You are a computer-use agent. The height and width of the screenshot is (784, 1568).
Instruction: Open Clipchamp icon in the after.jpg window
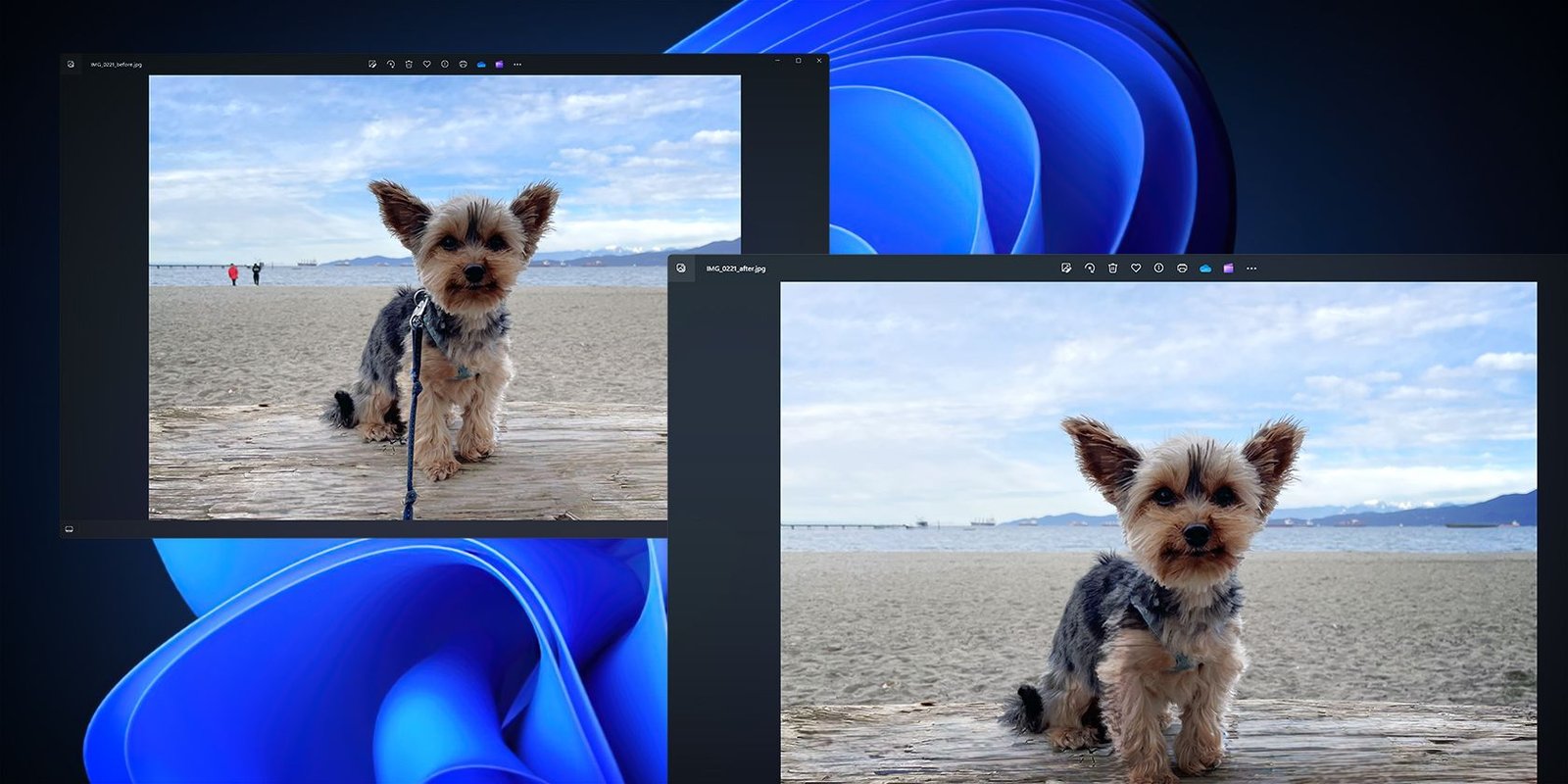click(x=1228, y=269)
